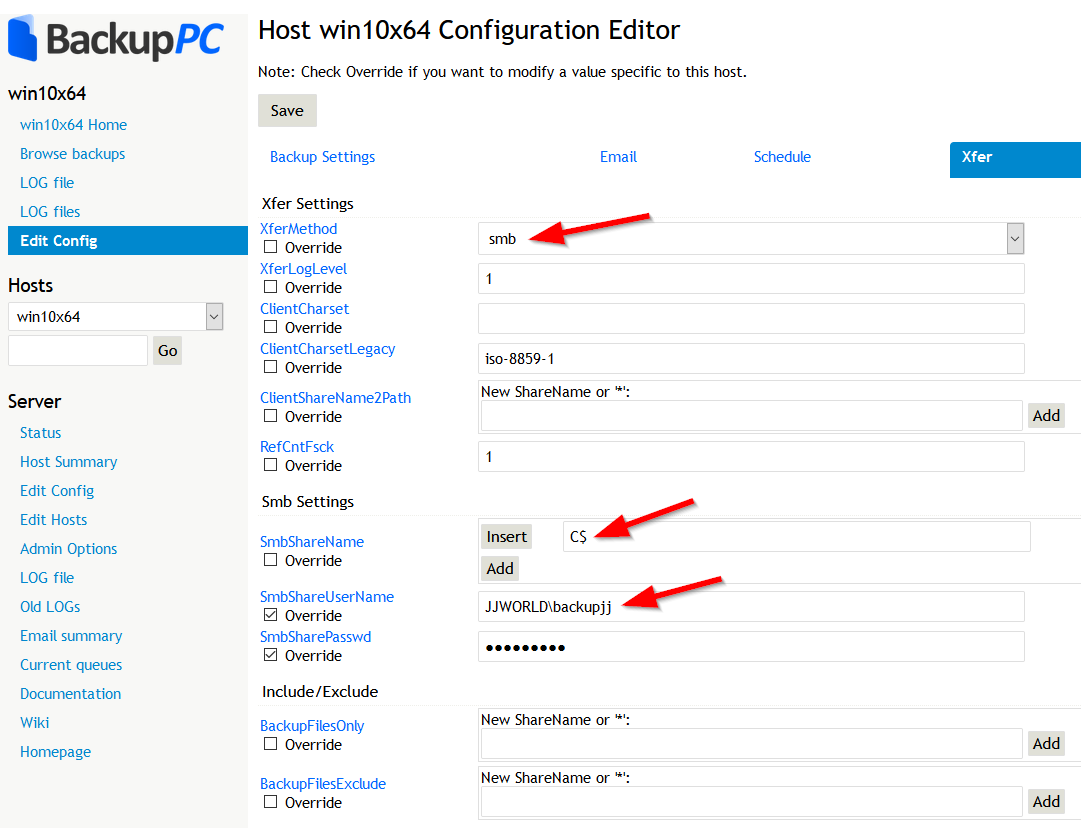This screenshot has width=1081, height=828.
Task: Switch to the Backup Settings tab
Action: (322, 157)
